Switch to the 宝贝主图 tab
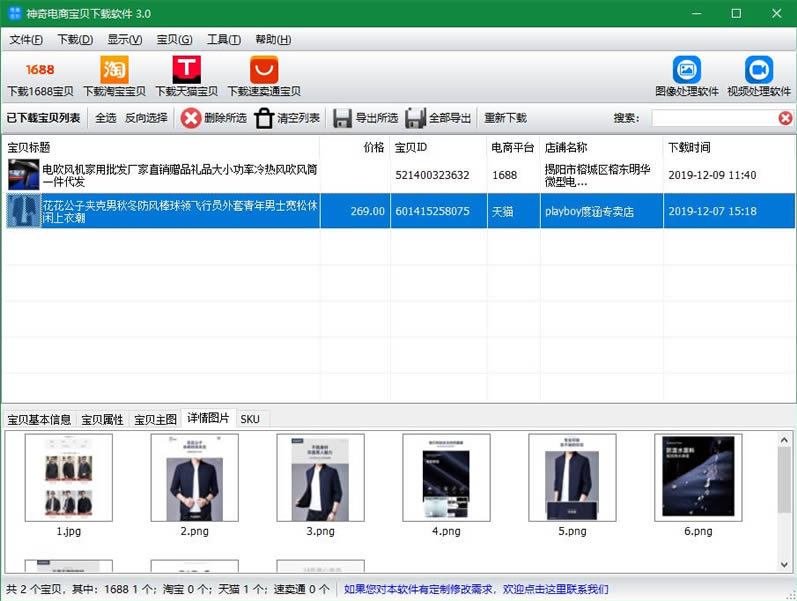The image size is (797, 601). (155, 419)
